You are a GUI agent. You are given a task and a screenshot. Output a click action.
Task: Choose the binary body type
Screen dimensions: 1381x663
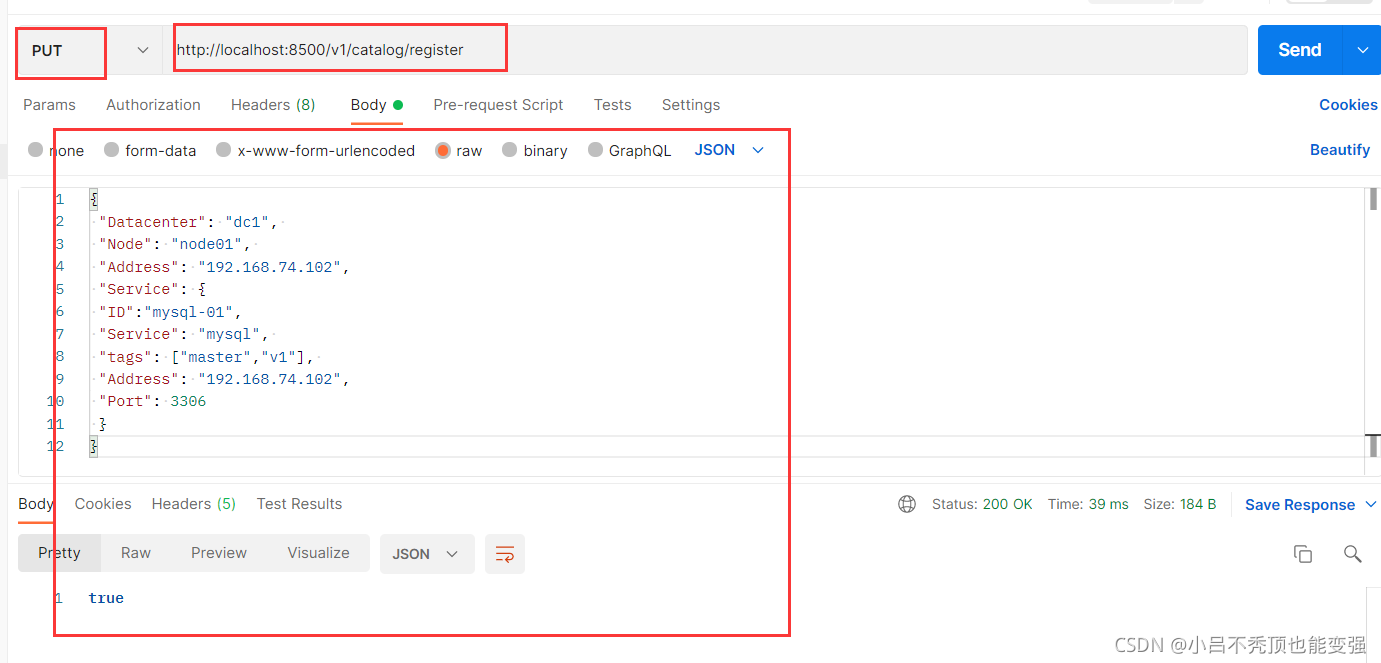point(534,150)
